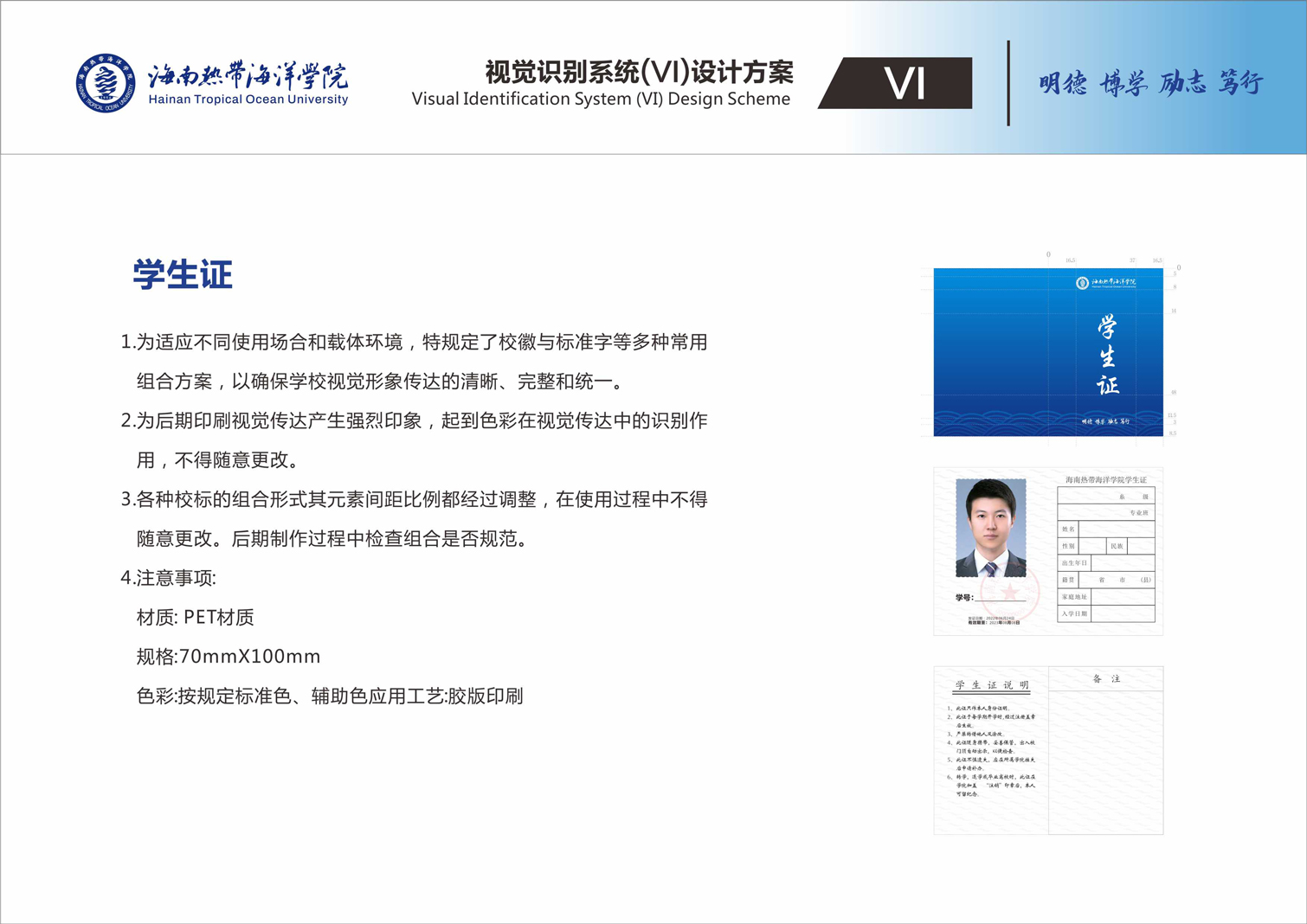Click the calligraphy motto 明德 博学 励志 笃行 in header

click(1150, 83)
